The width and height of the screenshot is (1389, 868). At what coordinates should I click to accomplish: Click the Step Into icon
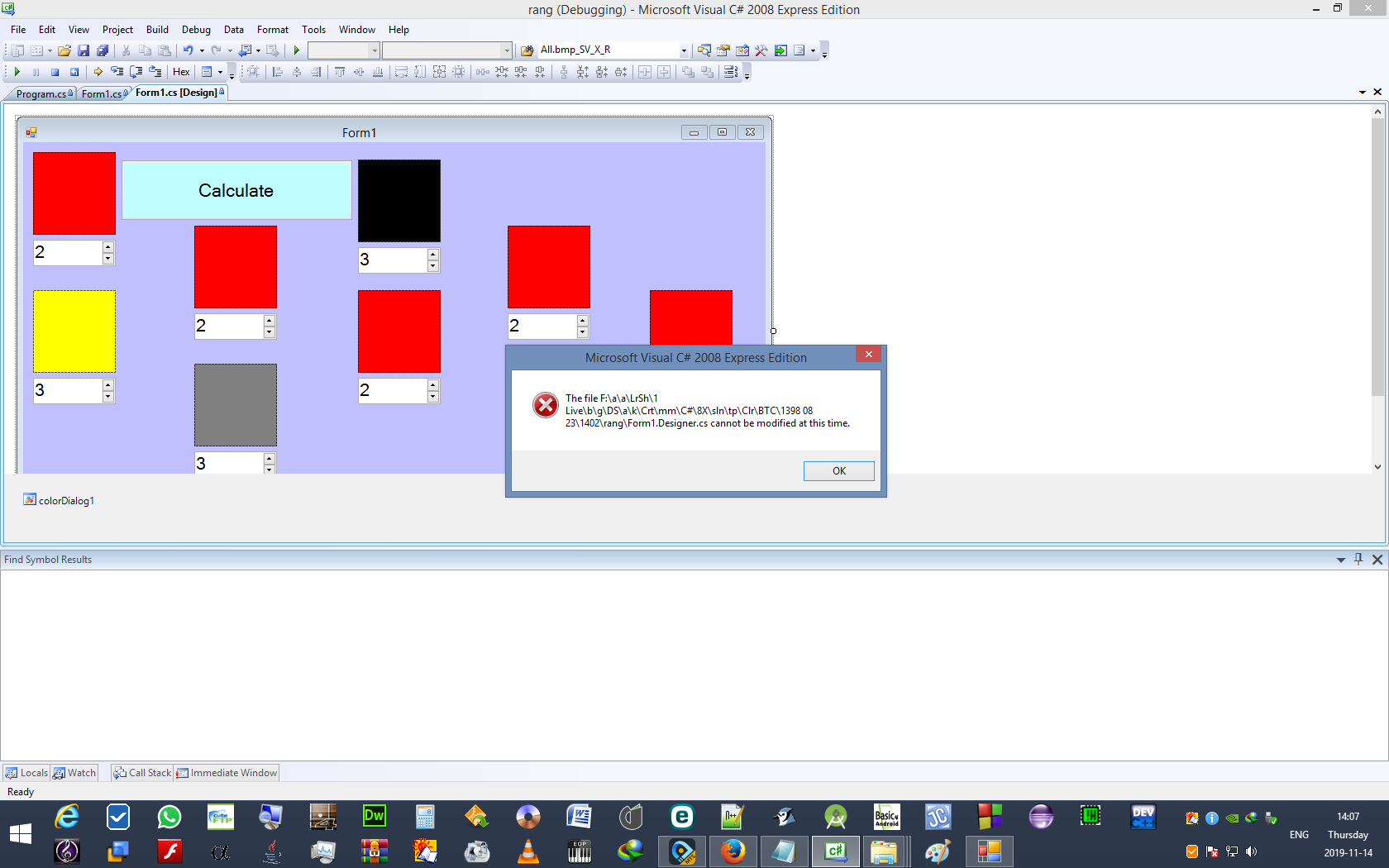pos(117,72)
